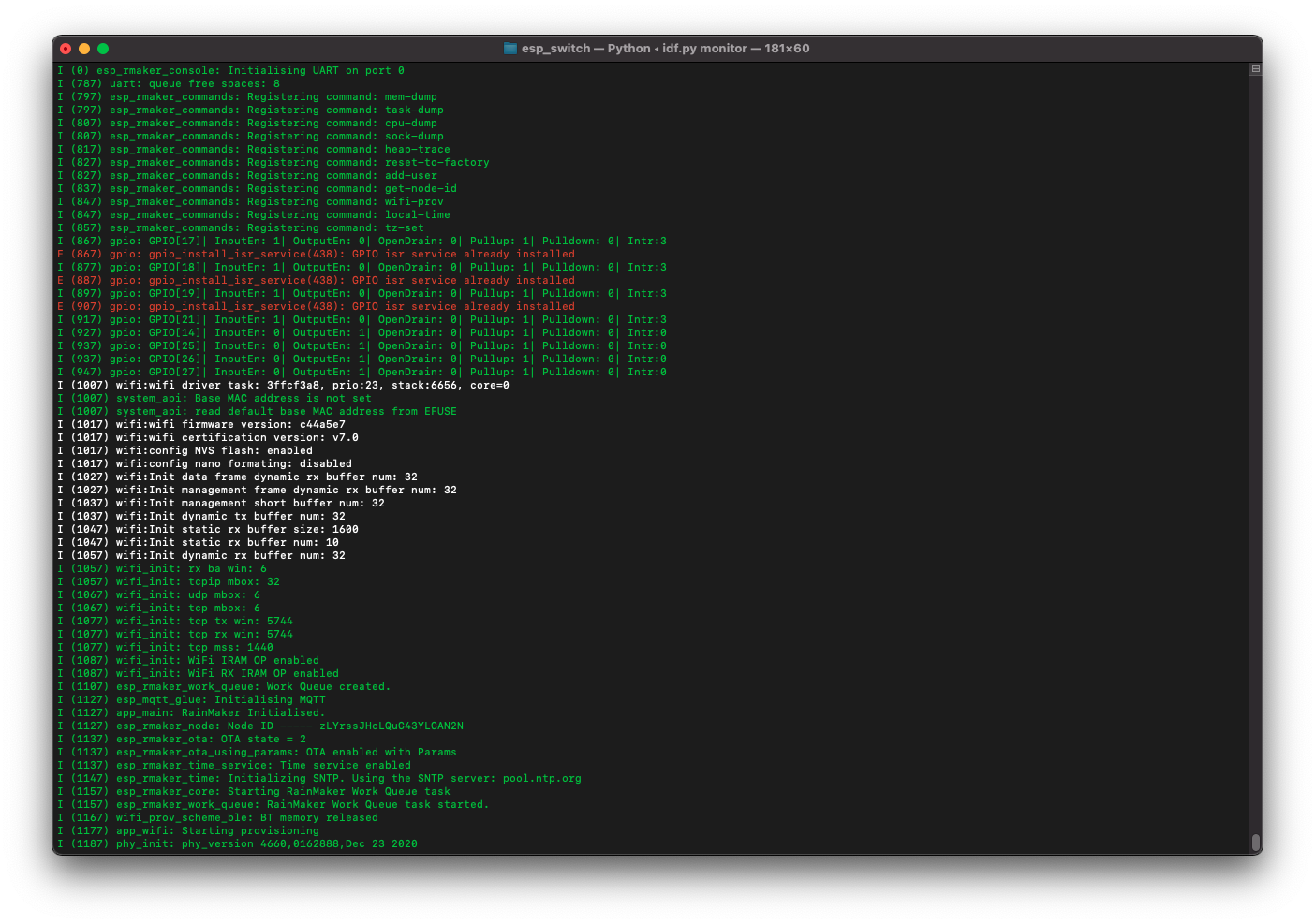The image size is (1315, 924).
Task: Click the GPIO[27] configuration line
Action: (x=362, y=372)
